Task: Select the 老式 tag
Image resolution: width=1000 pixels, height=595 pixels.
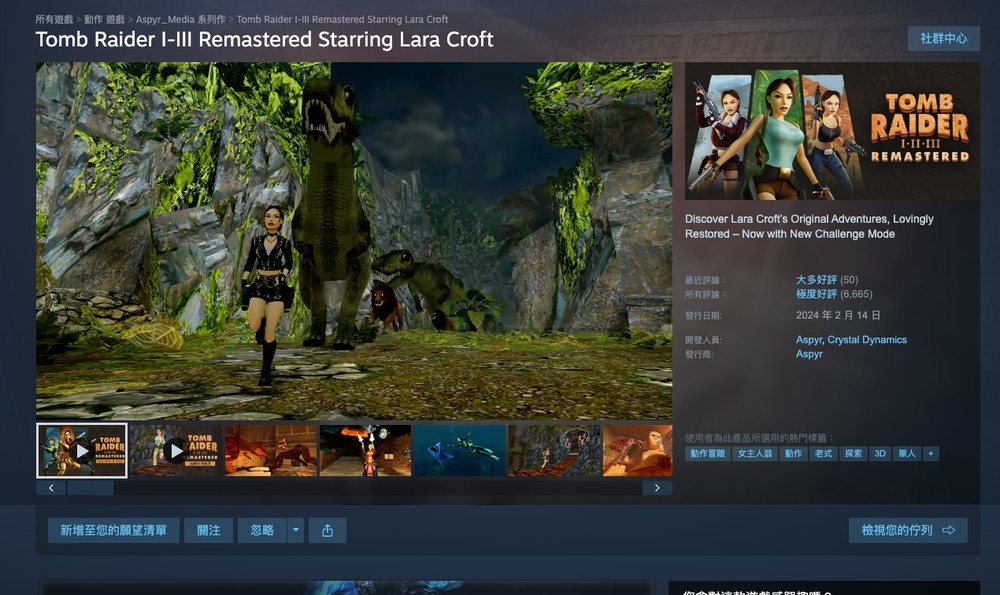Action: pos(823,453)
